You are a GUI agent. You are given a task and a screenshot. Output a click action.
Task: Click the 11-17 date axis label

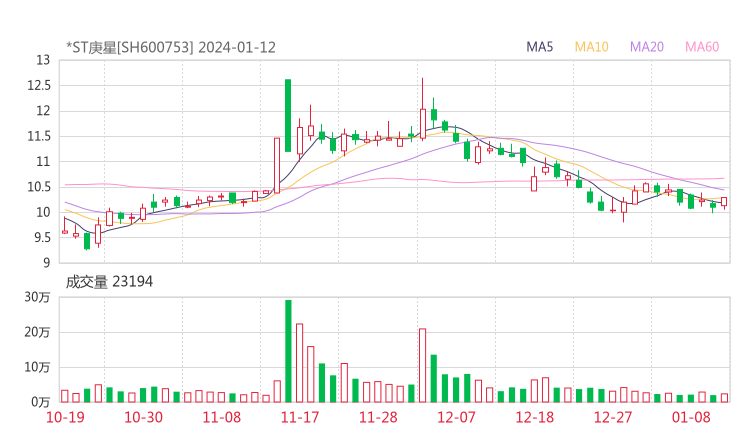[x=300, y=417]
